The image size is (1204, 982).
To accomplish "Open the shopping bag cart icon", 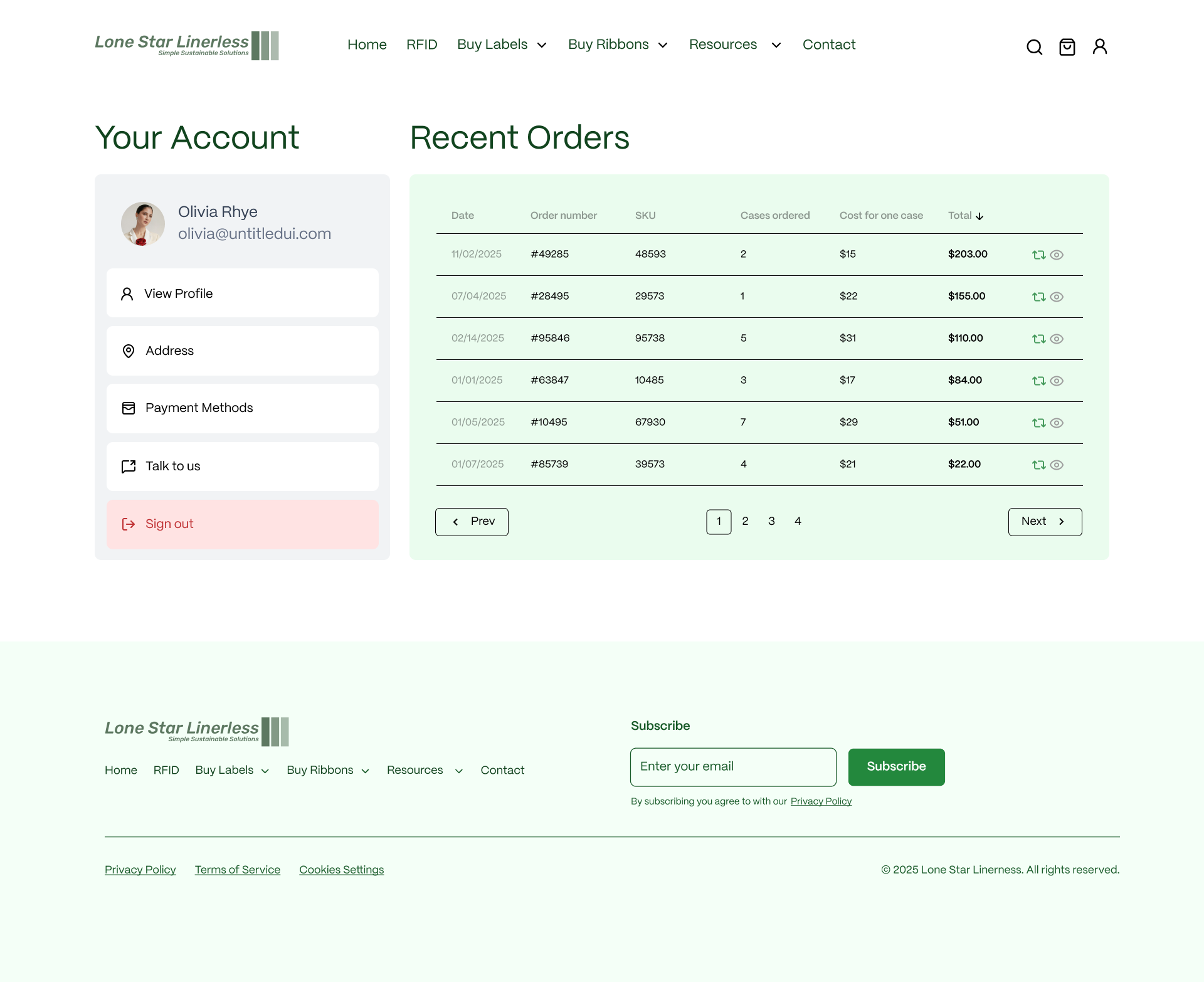I will tap(1067, 47).
